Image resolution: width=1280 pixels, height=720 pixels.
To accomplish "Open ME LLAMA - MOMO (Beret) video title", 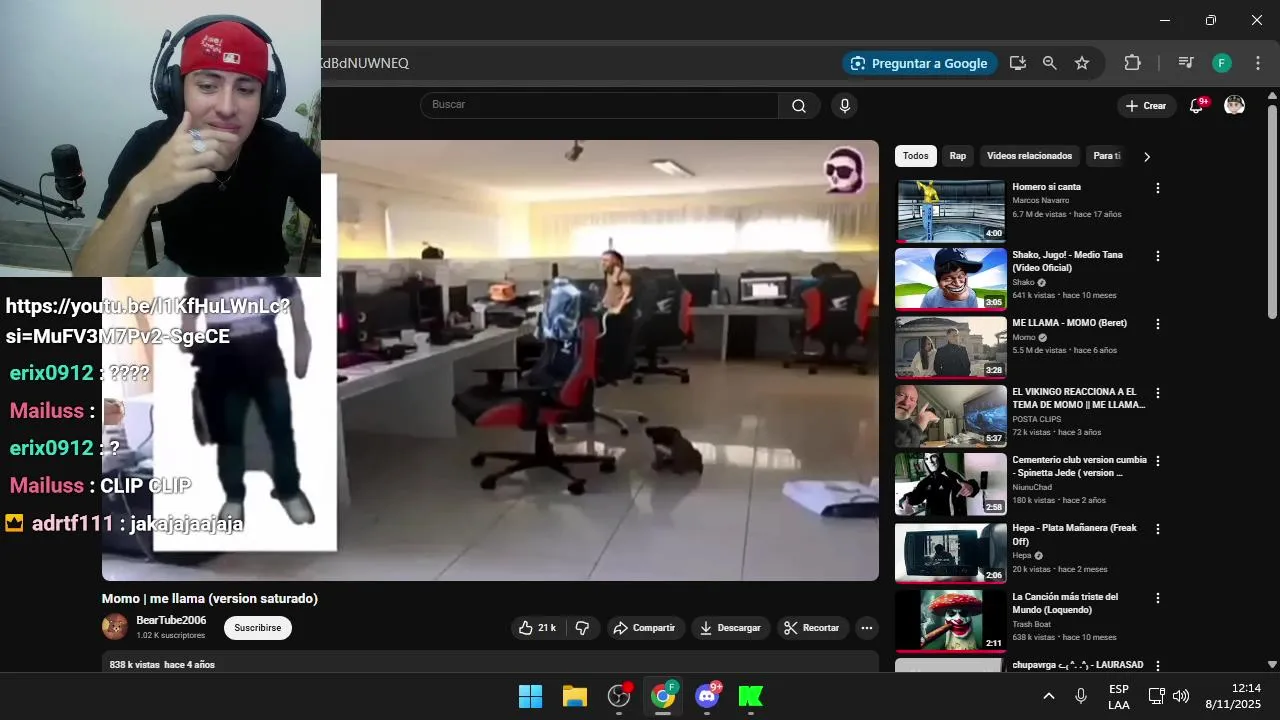I will click(1069, 324).
